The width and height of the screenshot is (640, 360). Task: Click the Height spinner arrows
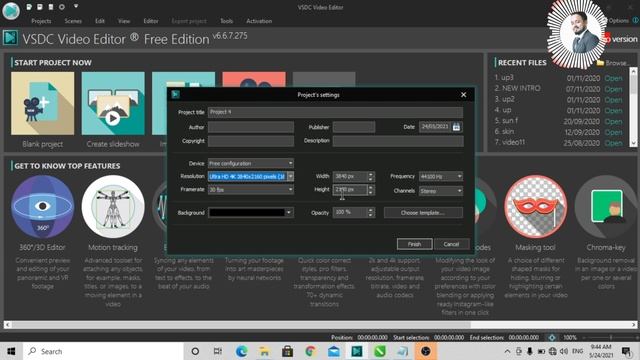click(371, 189)
